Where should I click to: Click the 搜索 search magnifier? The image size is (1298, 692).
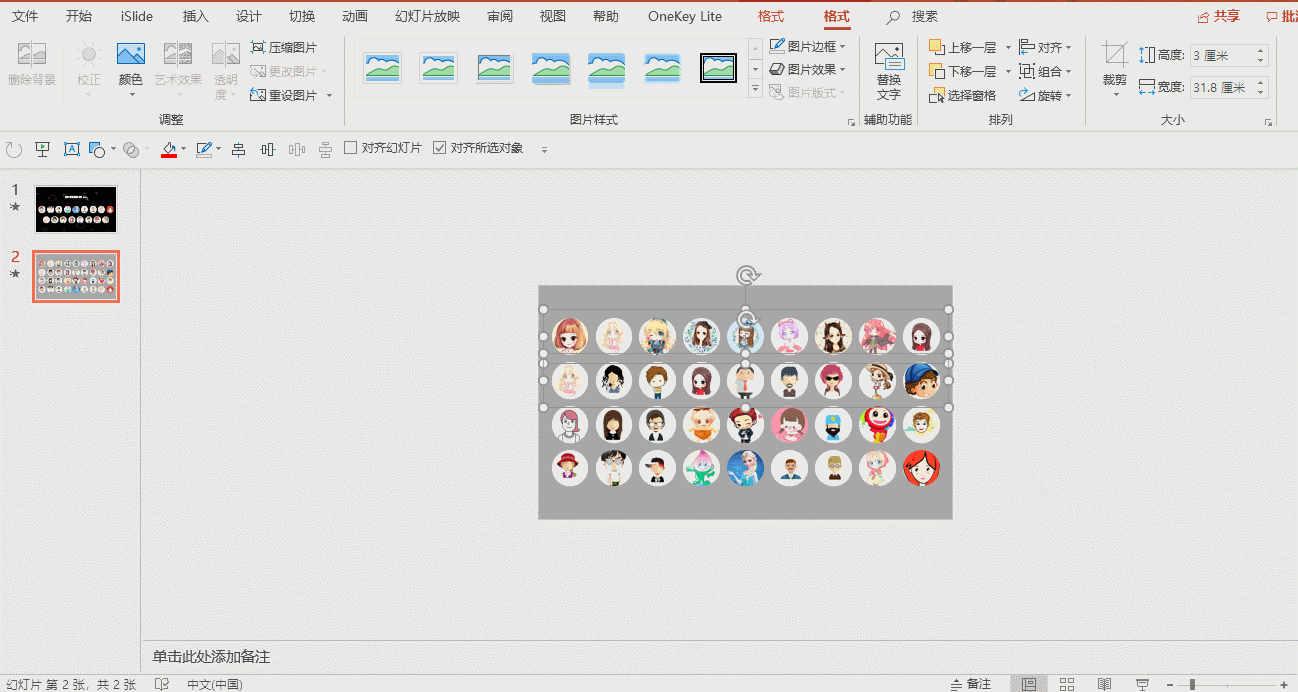point(894,17)
